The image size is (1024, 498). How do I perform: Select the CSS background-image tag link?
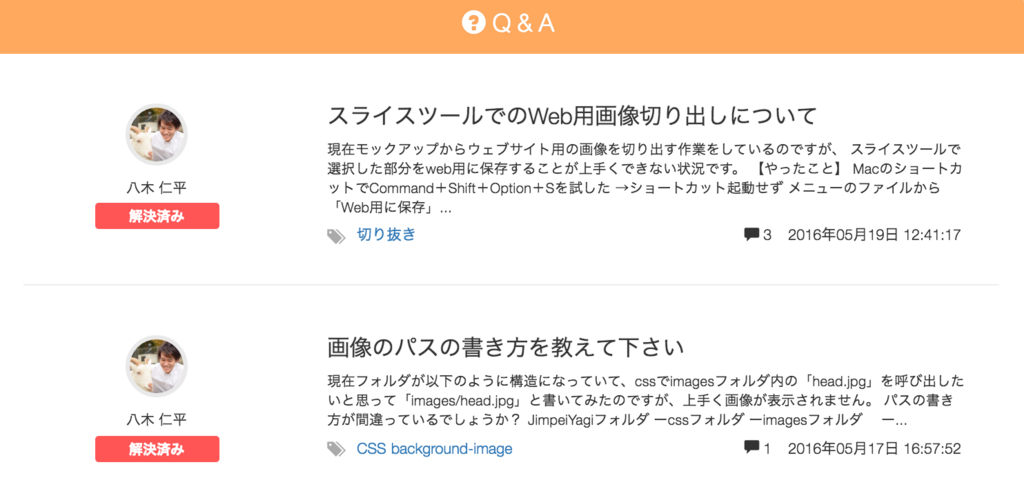point(434,449)
